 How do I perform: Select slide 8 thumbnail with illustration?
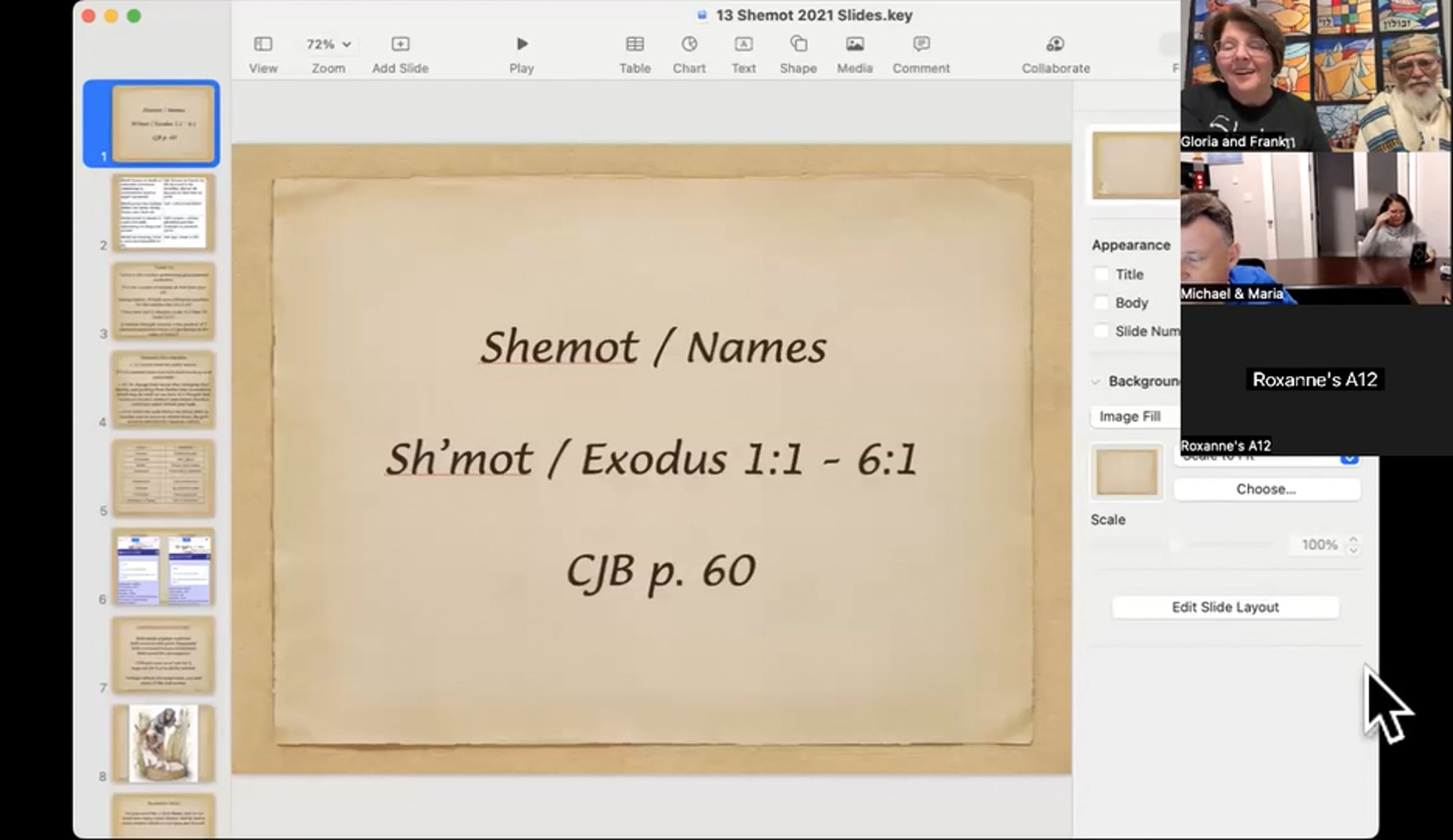(x=163, y=744)
